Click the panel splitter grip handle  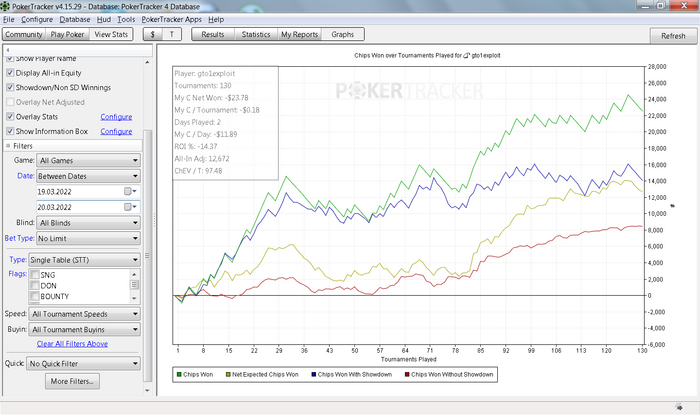coord(155,220)
